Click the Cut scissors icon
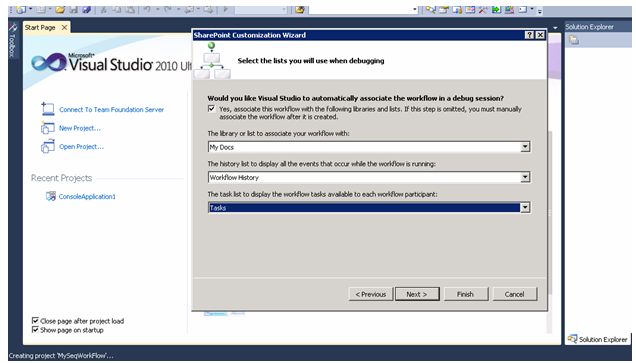The height and width of the screenshot is (363, 636). click(103, 9)
